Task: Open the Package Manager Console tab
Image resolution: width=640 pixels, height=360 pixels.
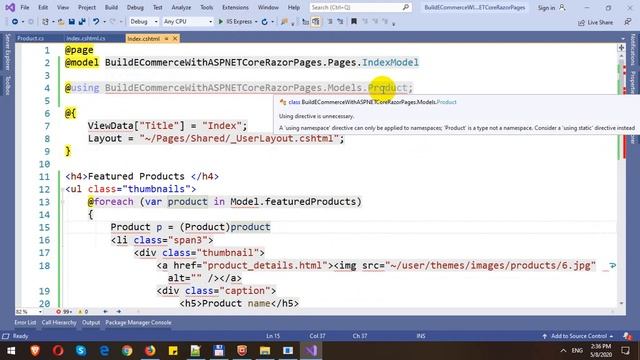Action: tap(138, 322)
